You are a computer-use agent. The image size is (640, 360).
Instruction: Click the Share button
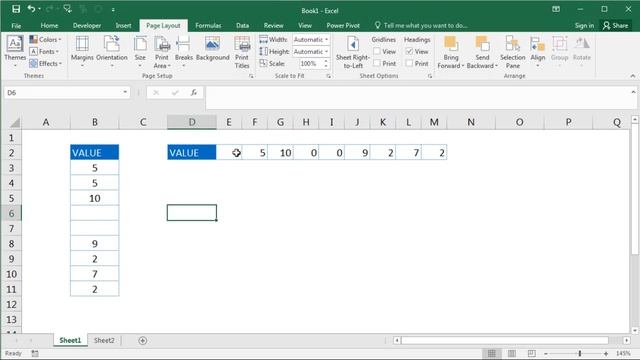(x=616, y=26)
